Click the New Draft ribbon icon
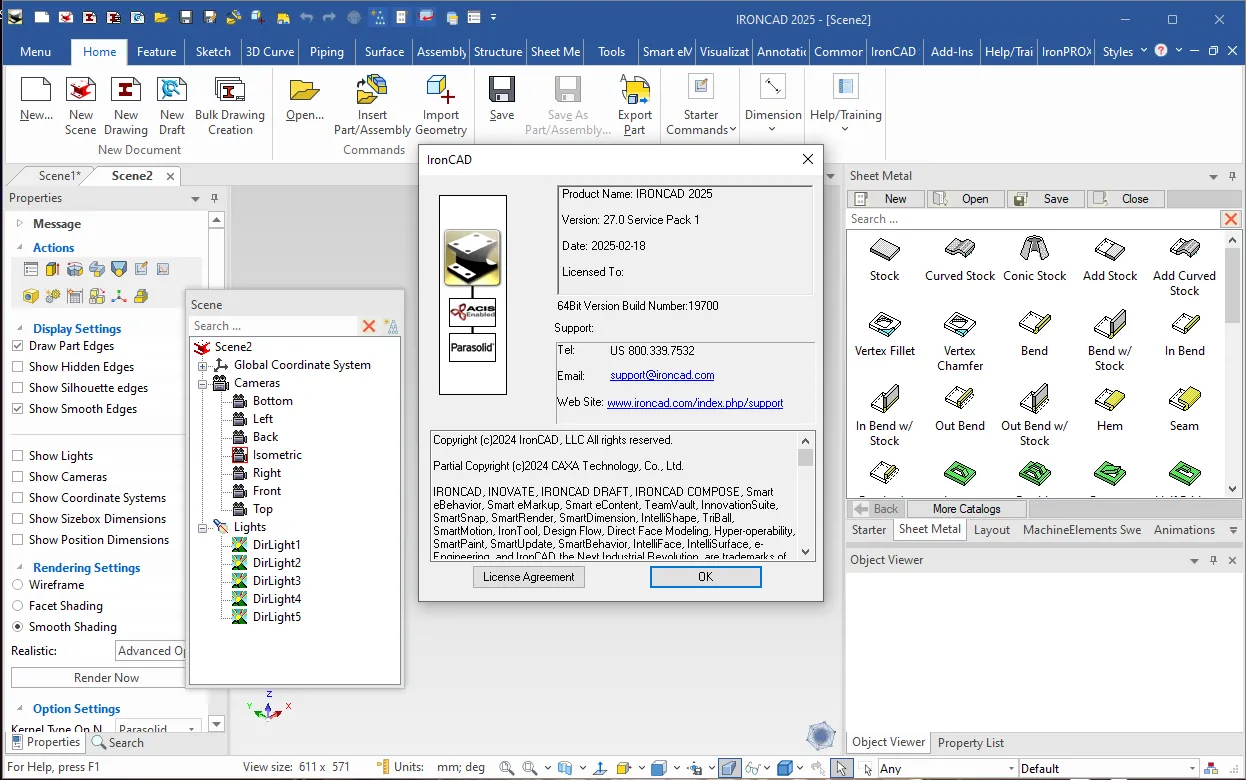The image size is (1246, 780). tap(172, 90)
